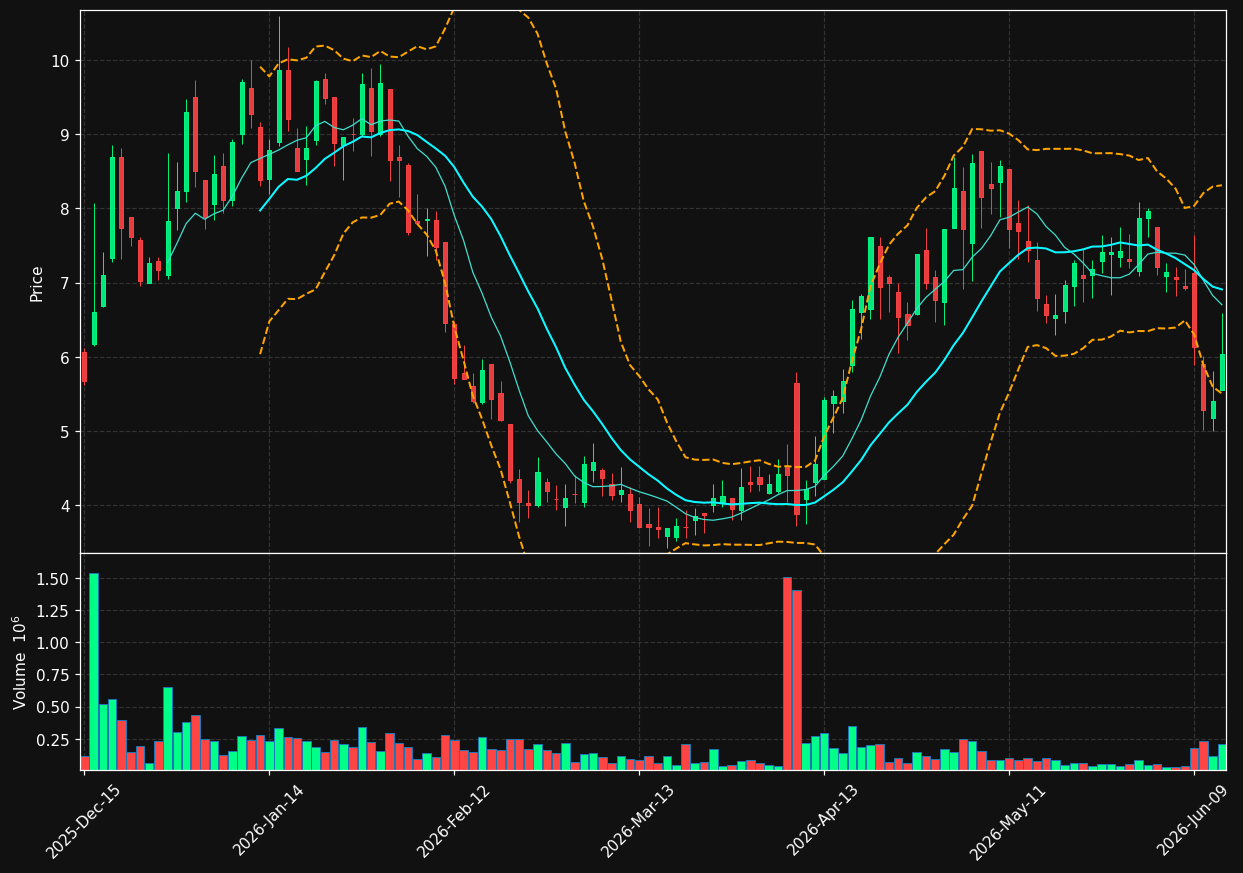This screenshot has height=873, width=1243.
Task: Click the volume tick label 1.50
Action: pos(53,579)
